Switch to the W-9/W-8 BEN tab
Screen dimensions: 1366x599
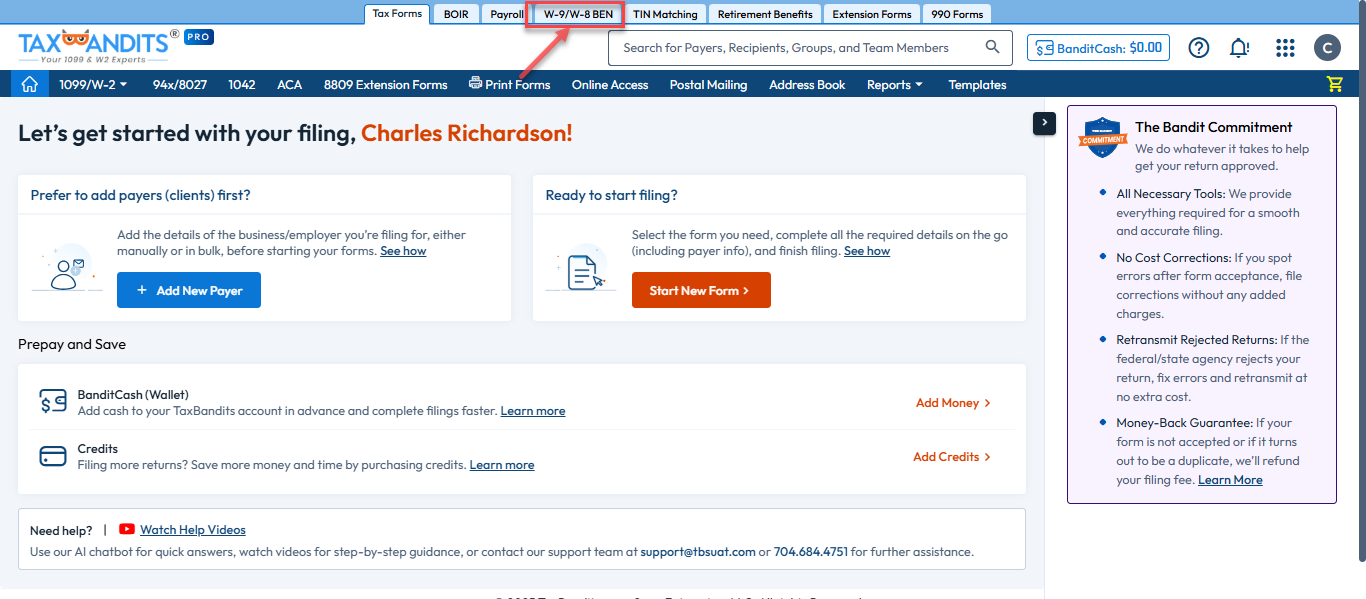point(578,14)
